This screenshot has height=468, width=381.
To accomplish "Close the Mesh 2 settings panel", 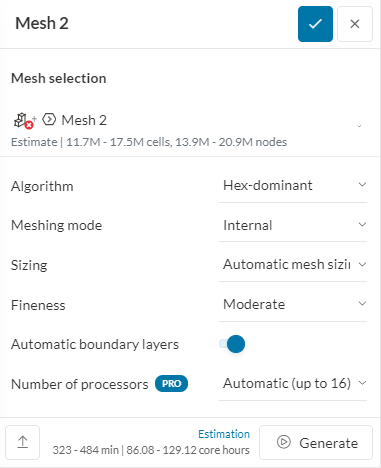I will pyautogui.click(x=355, y=24).
